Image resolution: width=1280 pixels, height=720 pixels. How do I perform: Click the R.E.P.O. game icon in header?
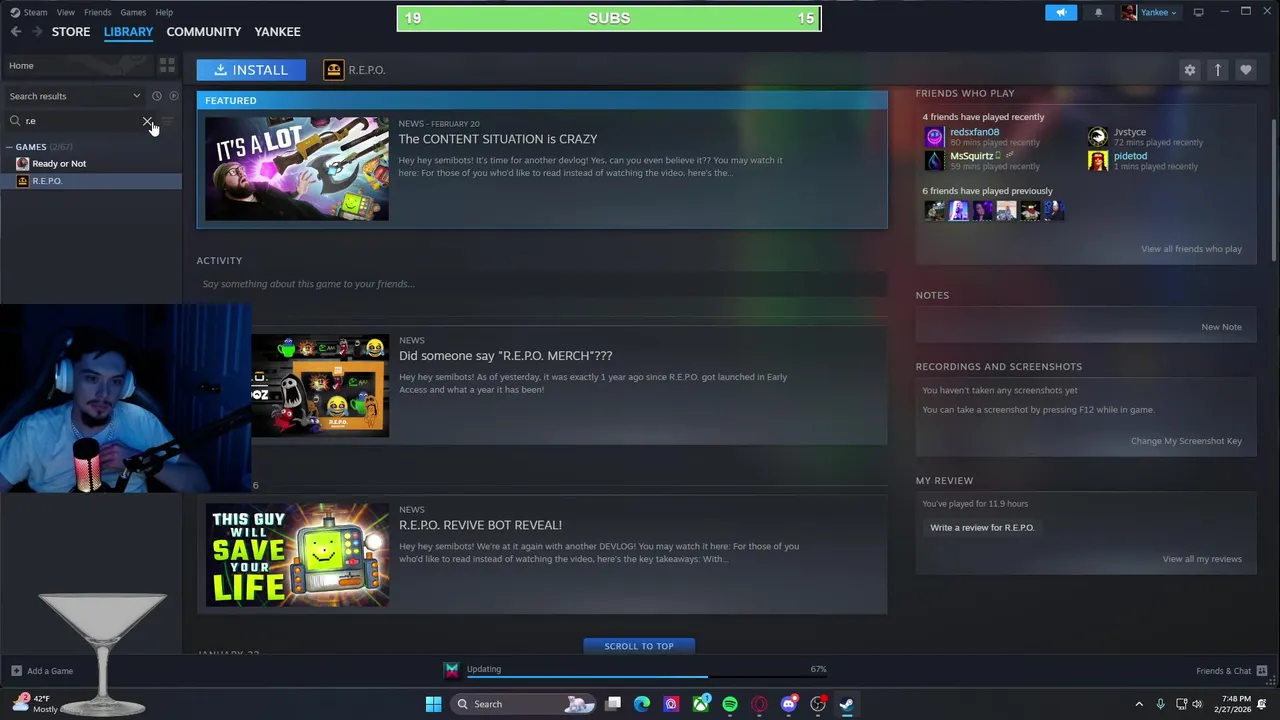pyautogui.click(x=333, y=70)
